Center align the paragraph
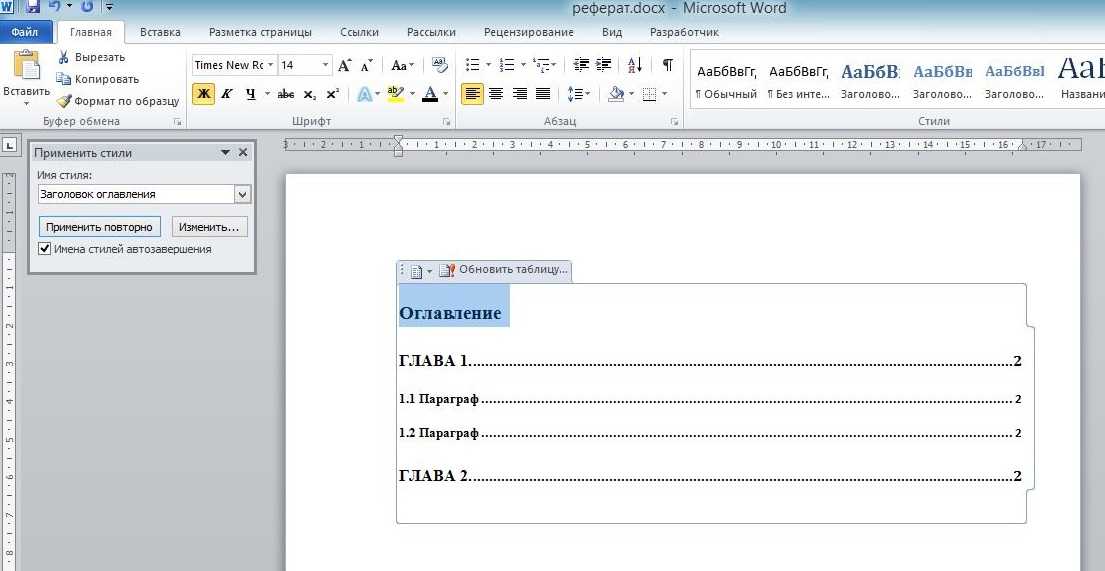This screenshot has width=1105, height=571. coord(496,94)
